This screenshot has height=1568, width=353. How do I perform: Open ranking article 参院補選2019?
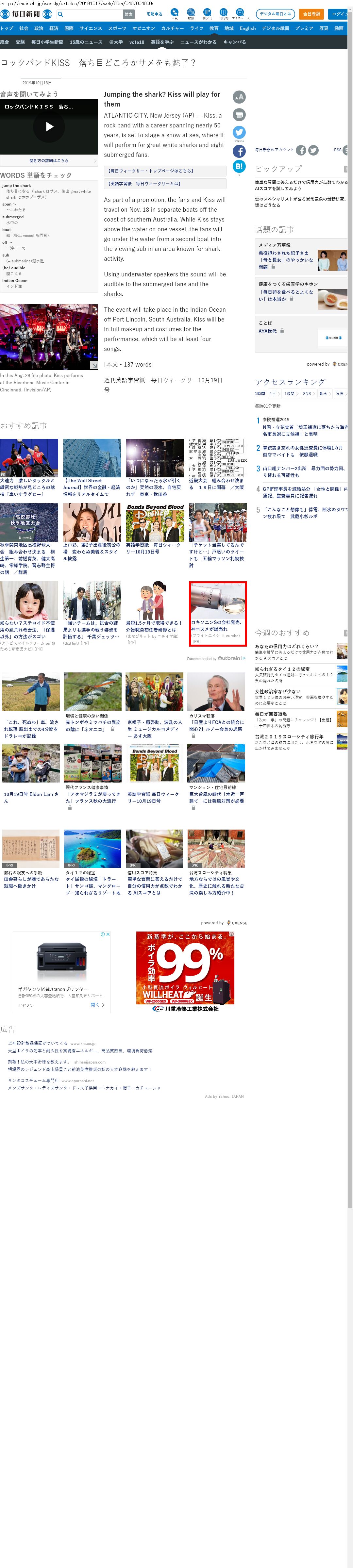tap(304, 427)
